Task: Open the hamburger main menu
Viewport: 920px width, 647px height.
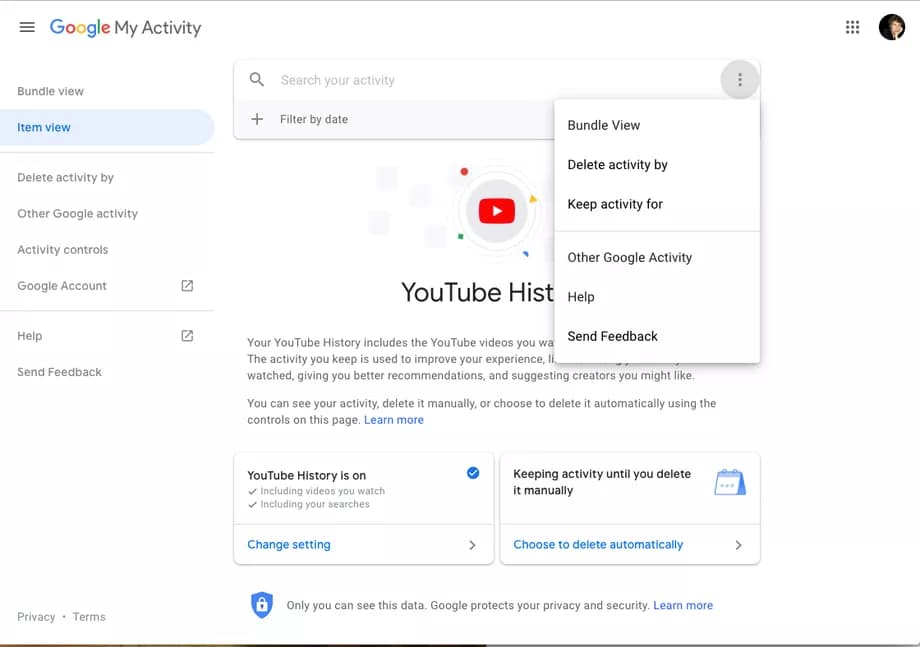Action: tap(27, 27)
